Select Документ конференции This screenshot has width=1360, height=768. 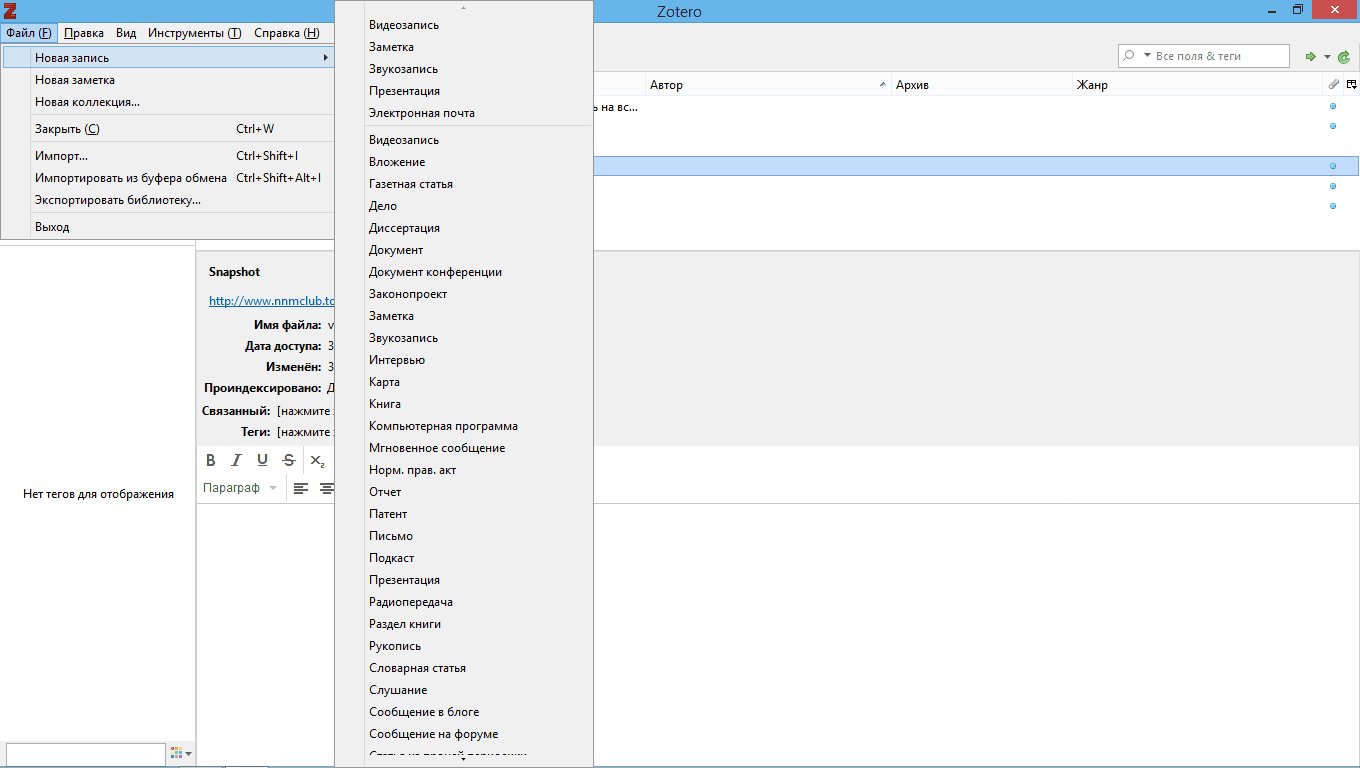click(x=464, y=272)
